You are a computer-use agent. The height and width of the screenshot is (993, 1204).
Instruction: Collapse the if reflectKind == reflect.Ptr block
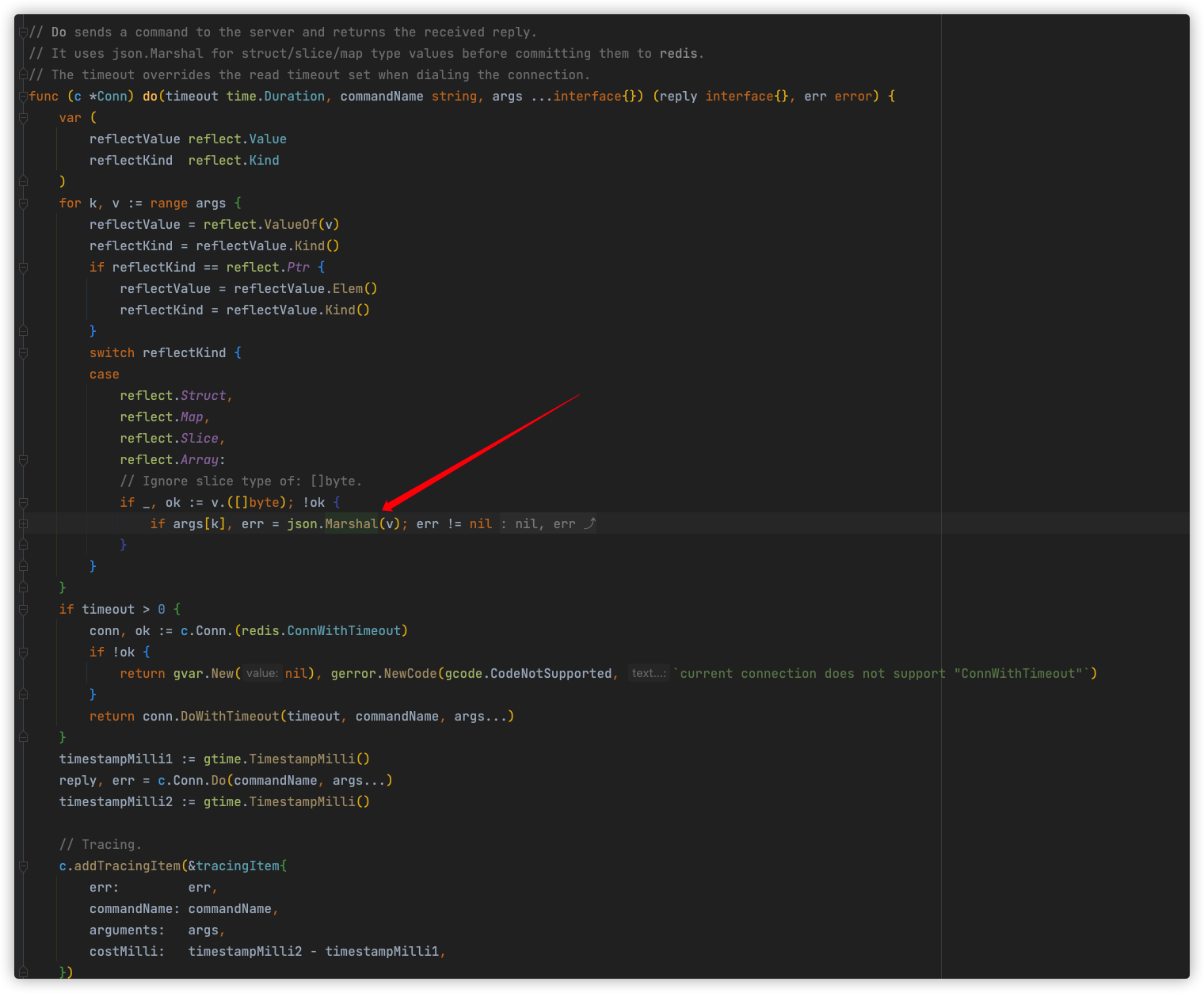click(x=23, y=267)
